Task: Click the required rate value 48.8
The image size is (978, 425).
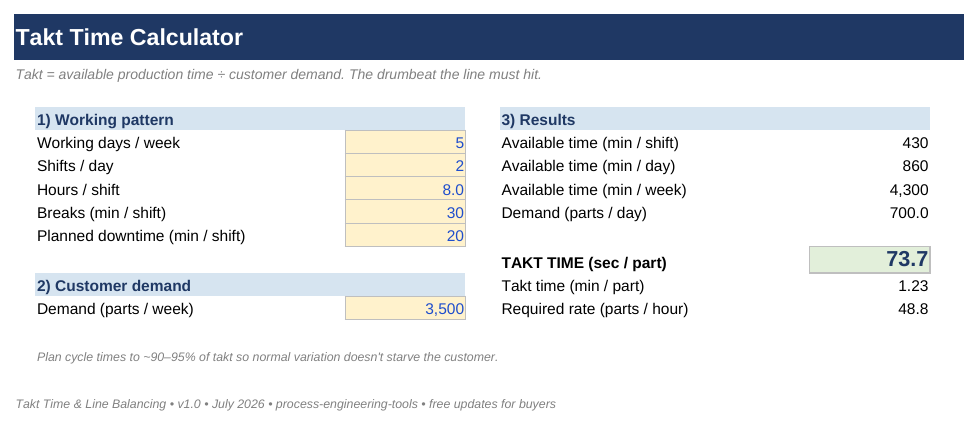Action: [x=914, y=309]
